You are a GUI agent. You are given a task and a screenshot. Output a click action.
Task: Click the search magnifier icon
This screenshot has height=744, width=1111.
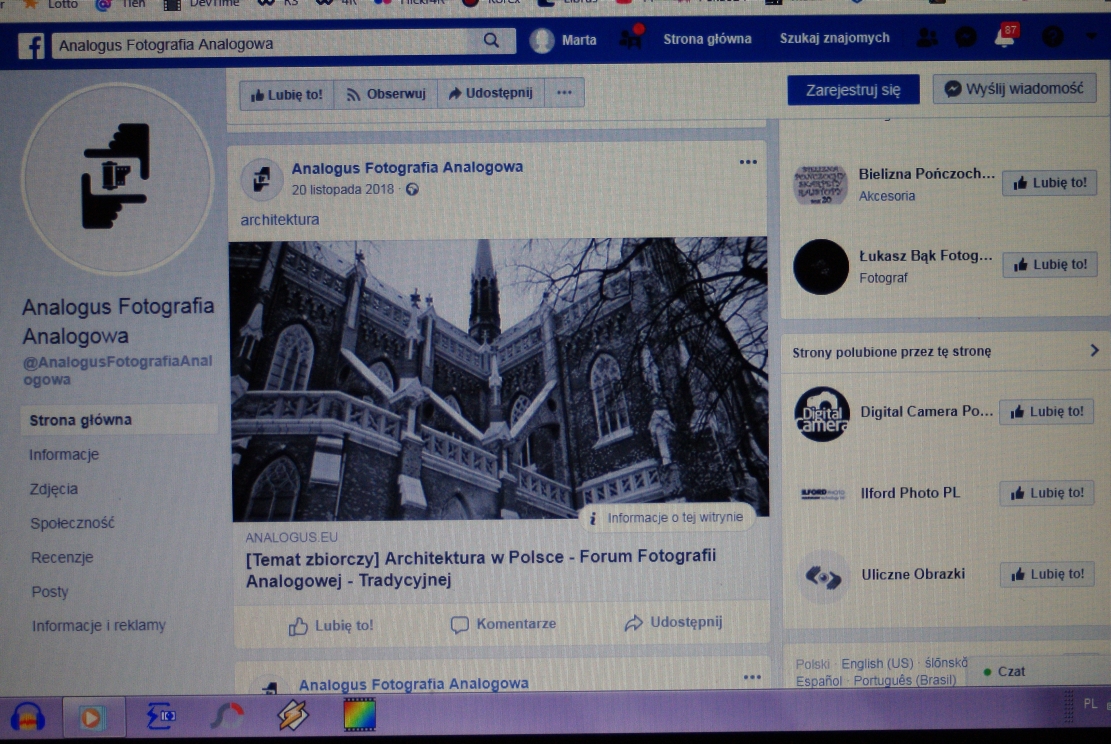(x=490, y=41)
